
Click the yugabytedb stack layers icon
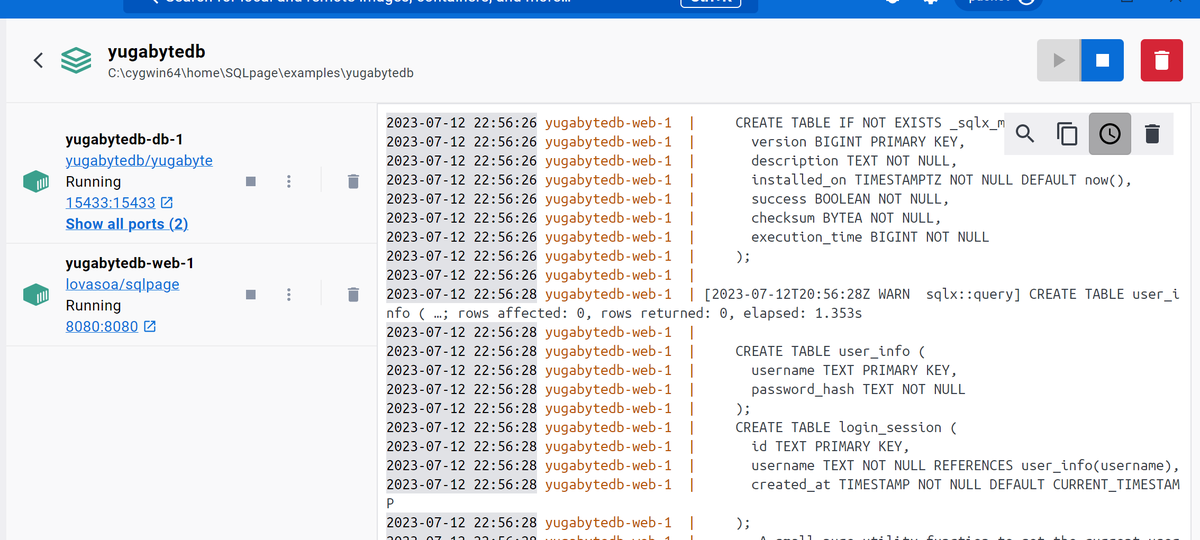click(x=76, y=60)
